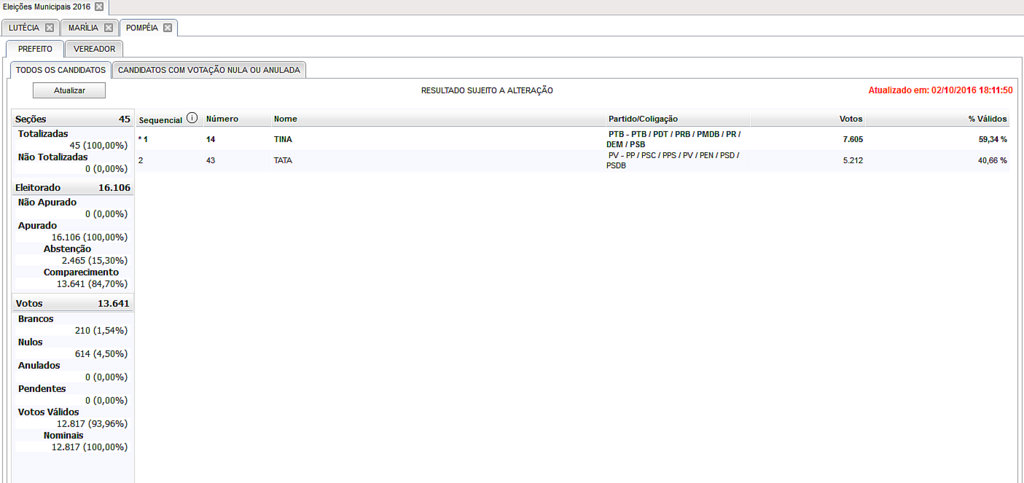
Task: Select the TODOS OS CANDIDATOS tab
Action: coord(61,70)
